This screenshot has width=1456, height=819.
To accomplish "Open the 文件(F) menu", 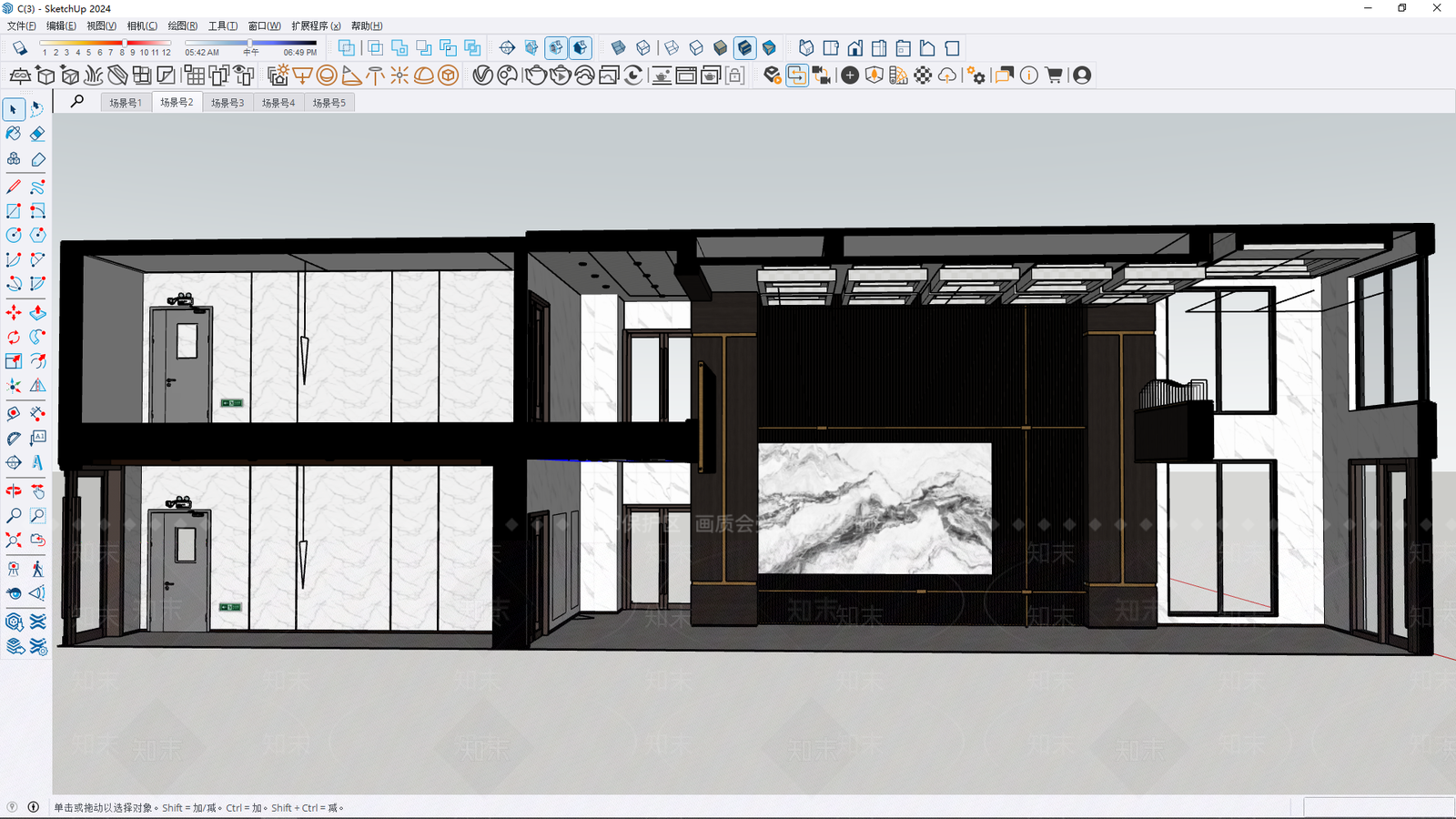I will click(x=22, y=25).
